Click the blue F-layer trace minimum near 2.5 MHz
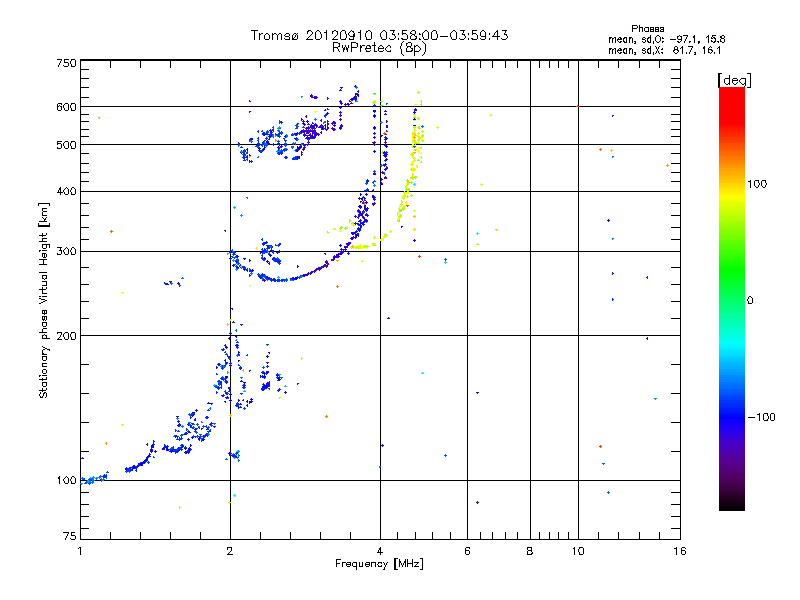This screenshot has height=600, width=800. point(279,280)
